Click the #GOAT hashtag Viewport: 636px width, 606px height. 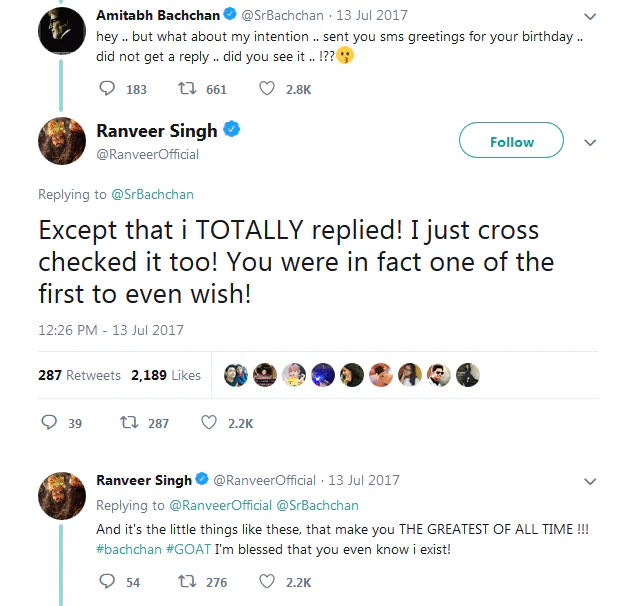coord(188,547)
